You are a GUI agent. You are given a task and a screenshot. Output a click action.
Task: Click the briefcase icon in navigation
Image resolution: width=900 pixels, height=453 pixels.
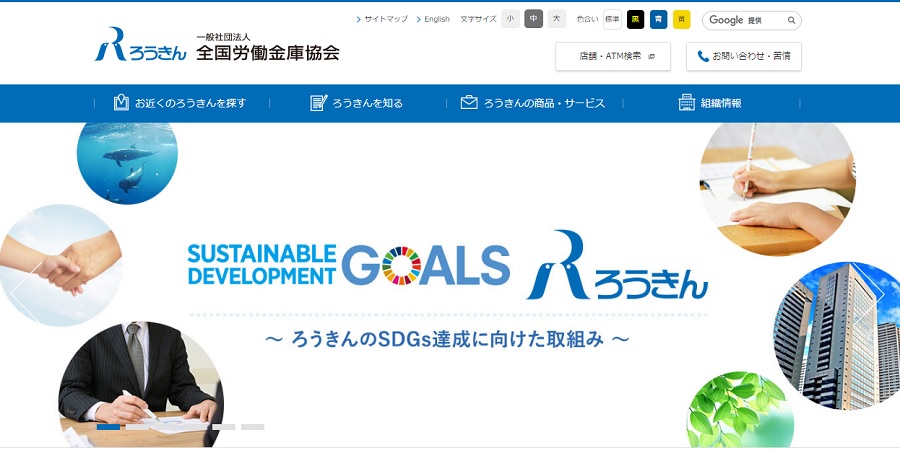tap(469, 103)
